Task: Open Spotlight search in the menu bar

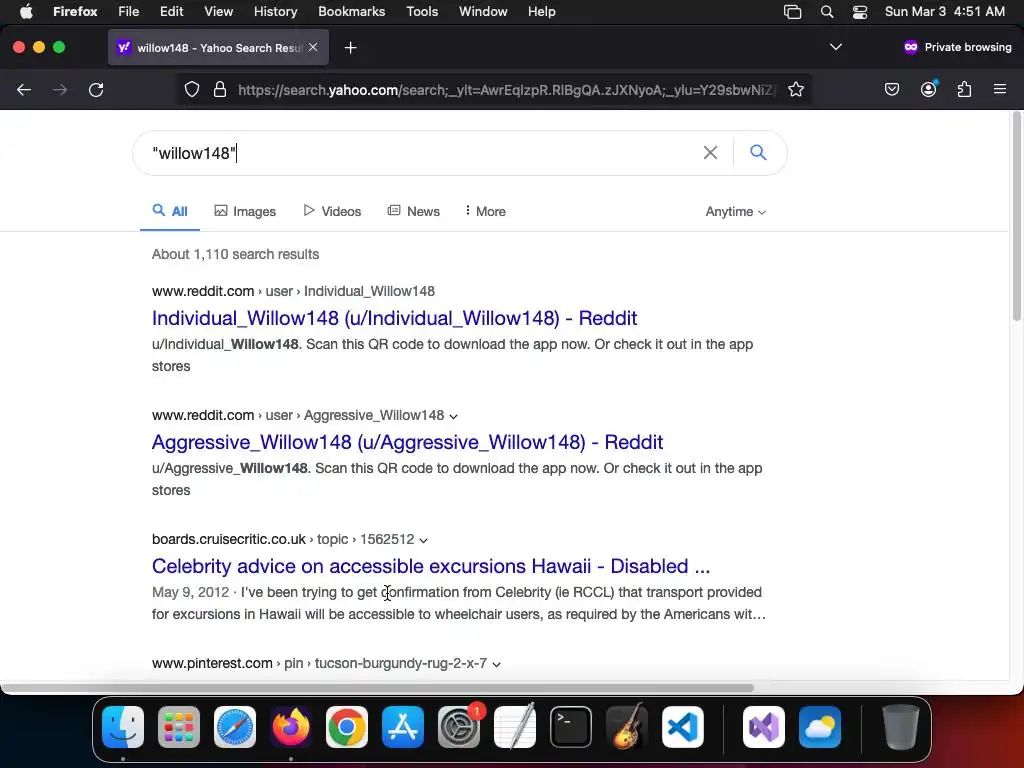Action: tap(827, 12)
